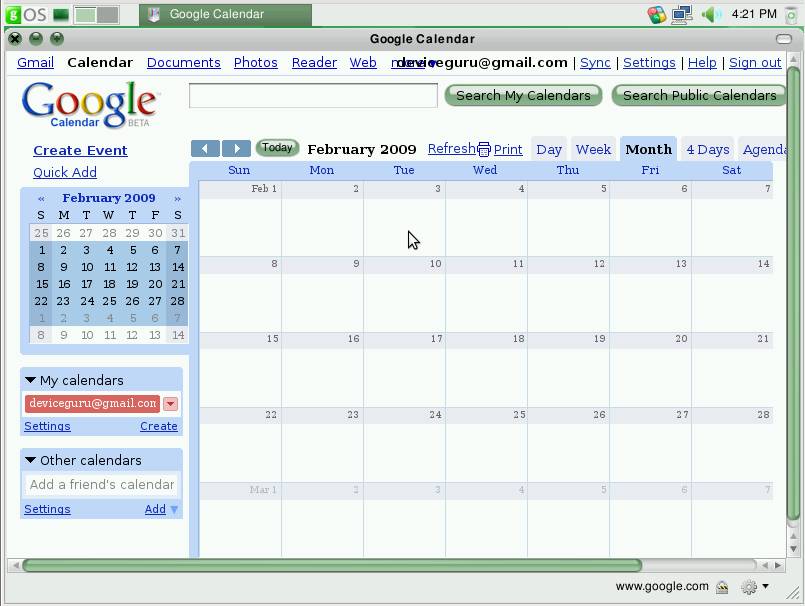Open the Help link
This screenshot has height=606, width=805.
tap(702, 63)
